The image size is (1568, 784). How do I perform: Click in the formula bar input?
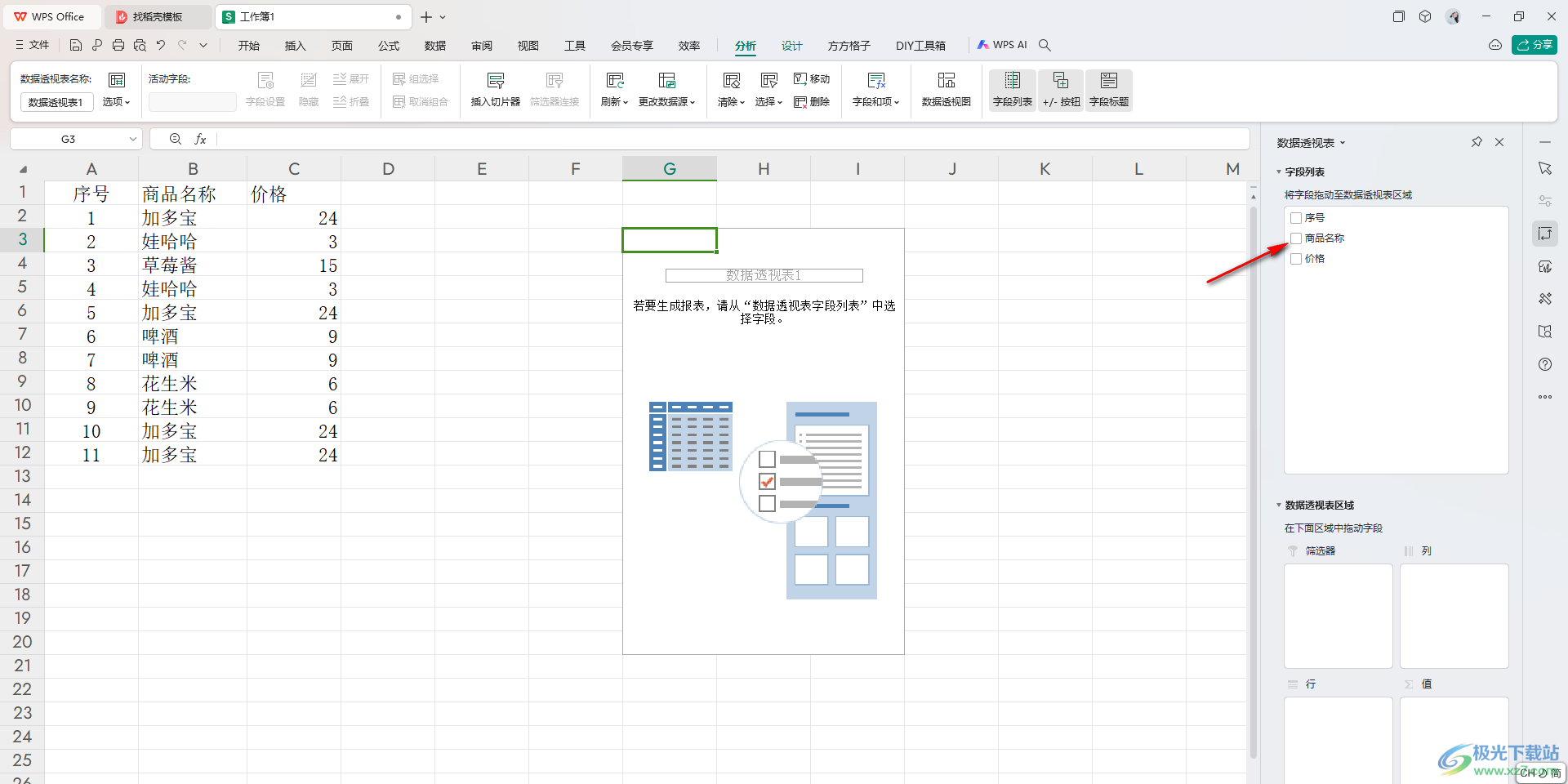732,139
